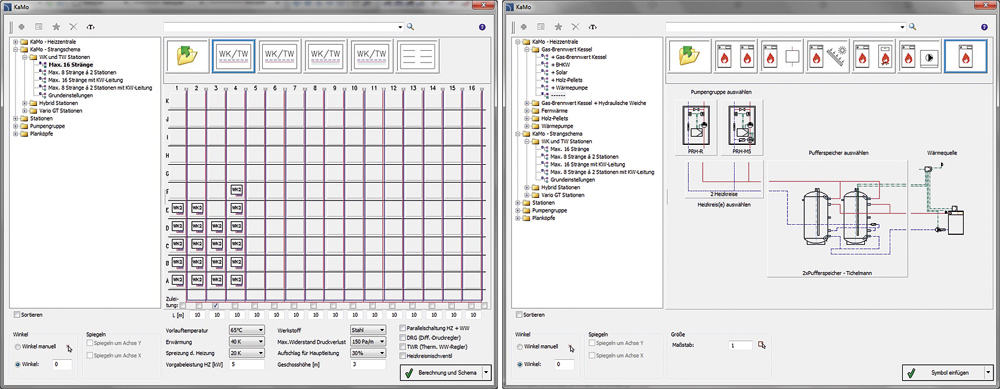Open arrow beside Berechnung und Schema button
Screen dimensions: 1000x389
click(487, 372)
